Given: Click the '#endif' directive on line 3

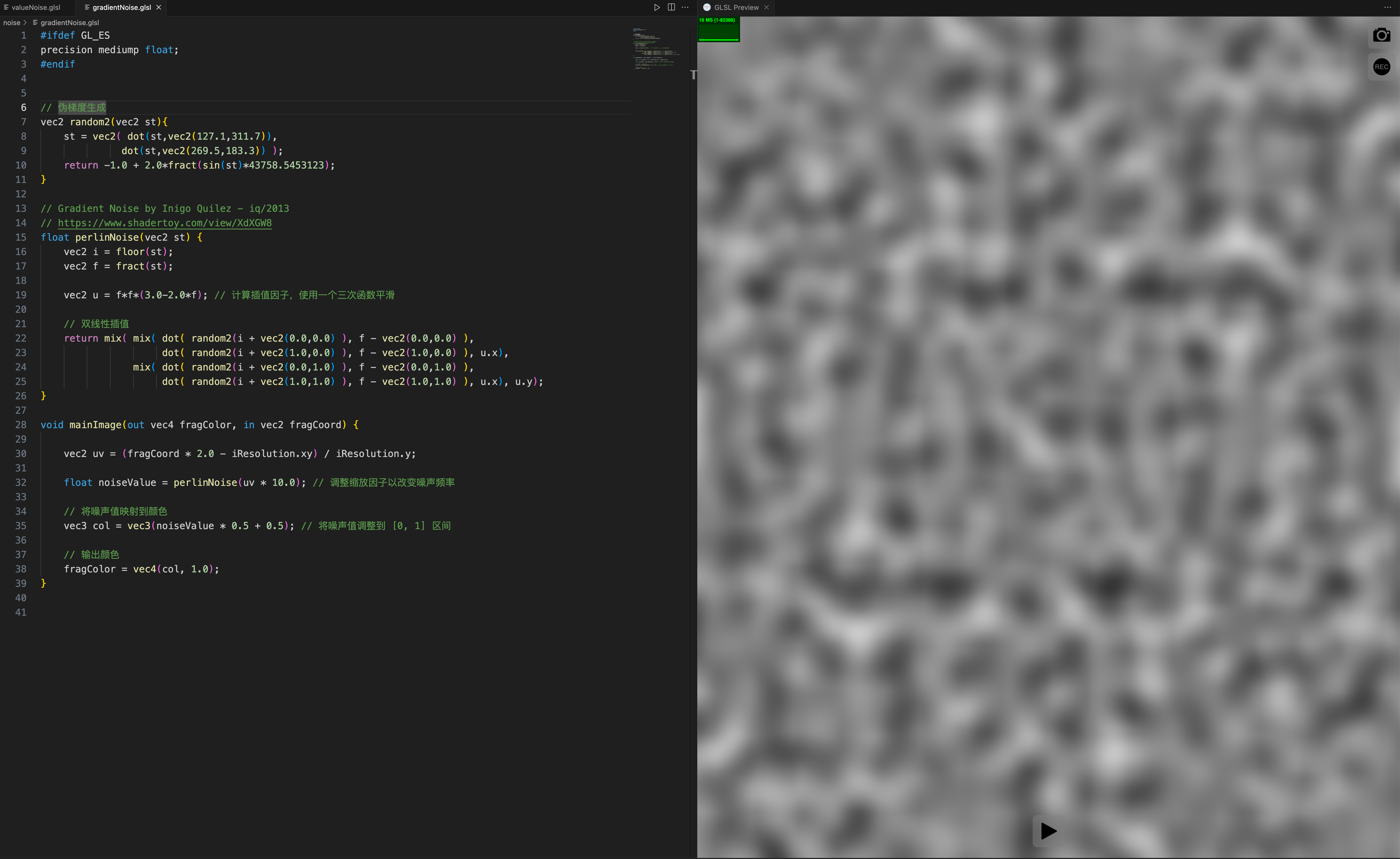Looking at the screenshot, I should pyautogui.click(x=57, y=64).
